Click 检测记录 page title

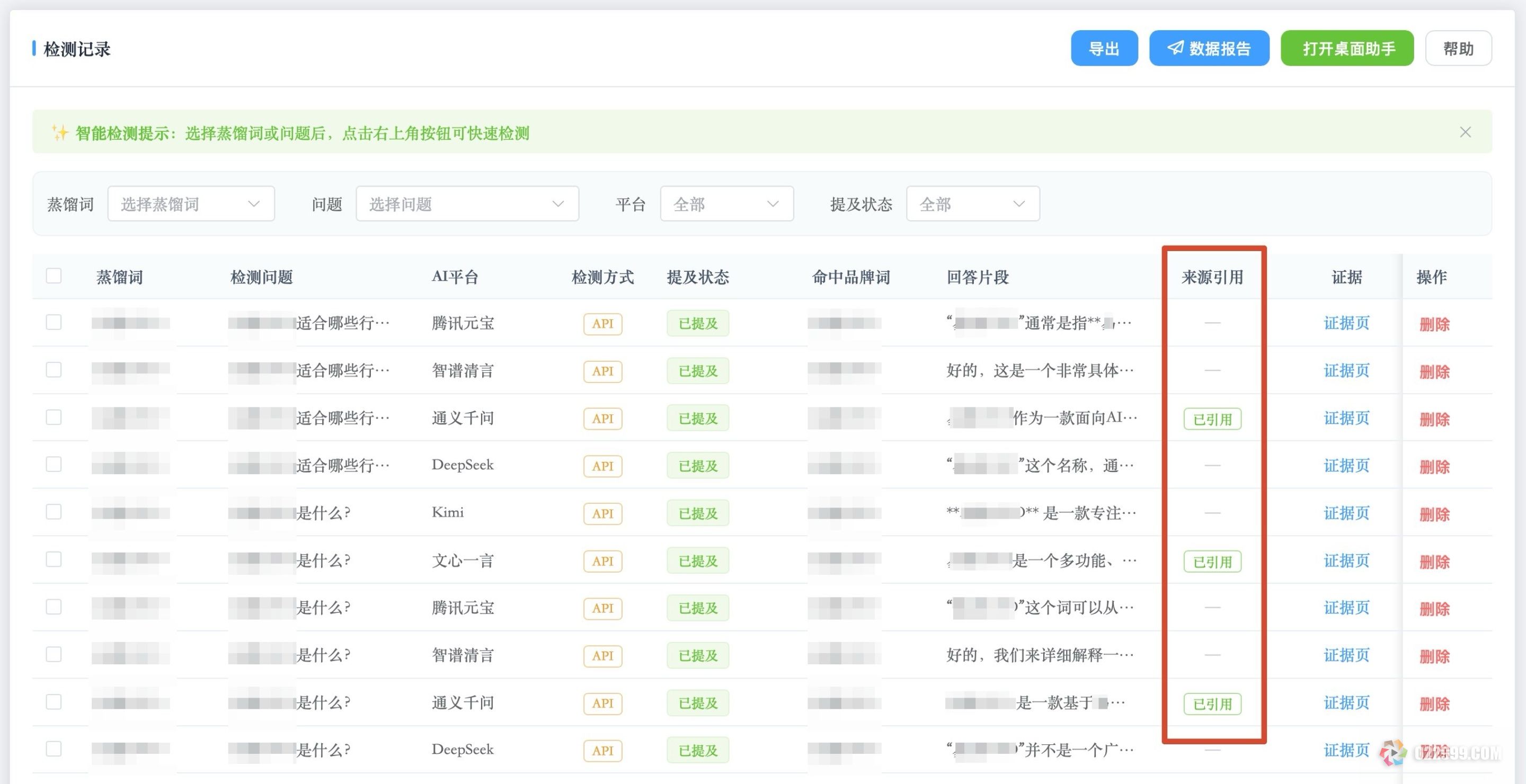pos(77,49)
